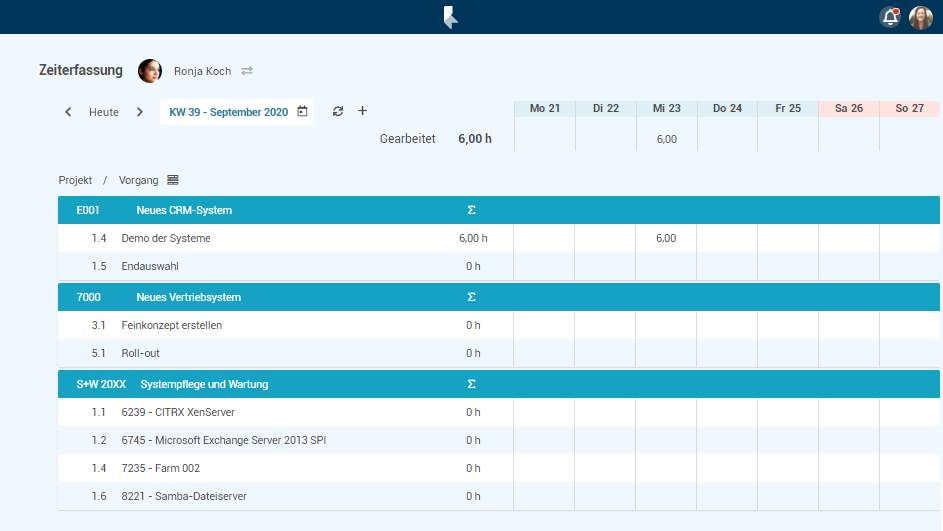
Task: Click the 6,00 h total for Demo der Systeme
Action: point(473,238)
